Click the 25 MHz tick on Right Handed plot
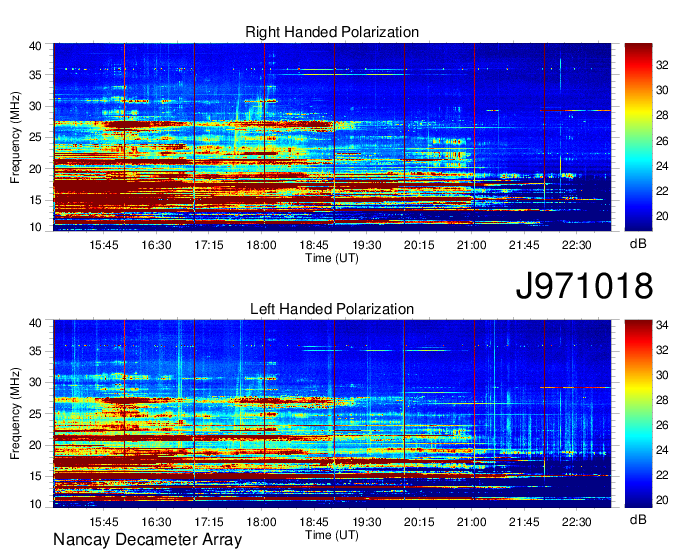 point(35,137)
